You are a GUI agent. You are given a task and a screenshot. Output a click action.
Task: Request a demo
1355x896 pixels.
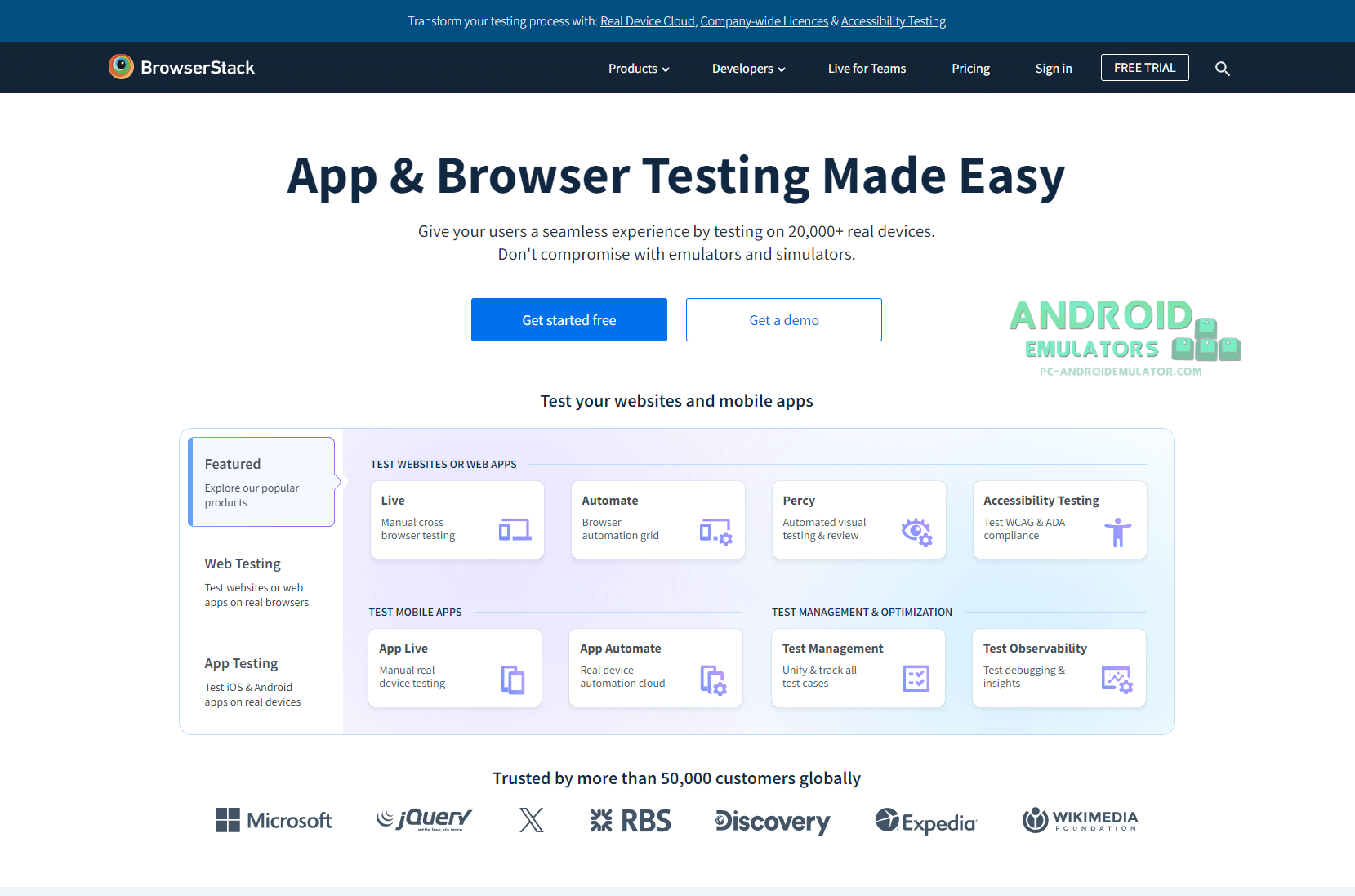click(783, 319)
